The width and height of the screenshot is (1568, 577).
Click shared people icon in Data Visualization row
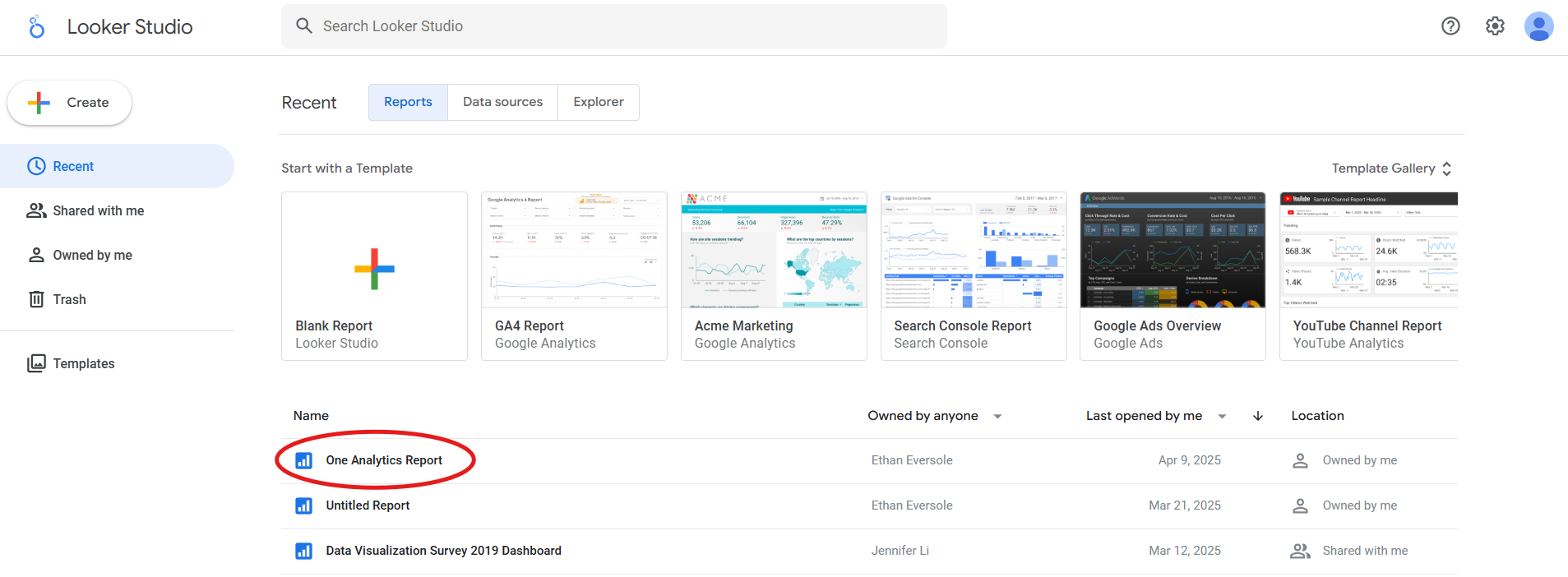pyautogui.click(x=1300, y=551)
